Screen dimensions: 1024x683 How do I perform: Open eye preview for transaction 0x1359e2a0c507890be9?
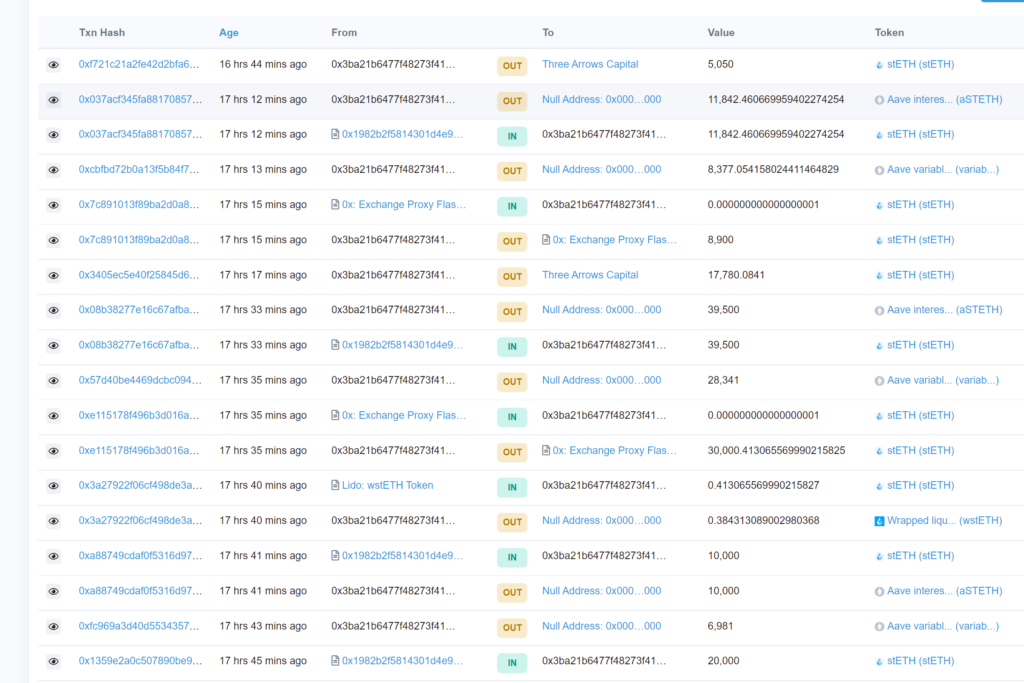53,662
